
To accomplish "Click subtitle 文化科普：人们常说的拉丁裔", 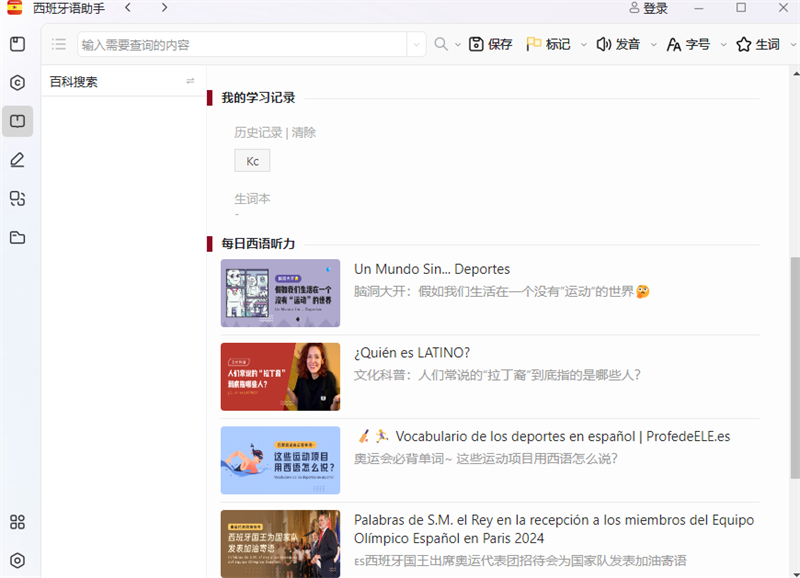I will 497,375.
